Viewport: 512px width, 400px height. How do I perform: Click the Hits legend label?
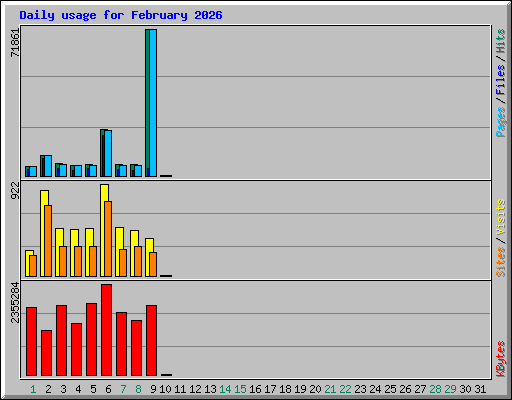[500, 41]
